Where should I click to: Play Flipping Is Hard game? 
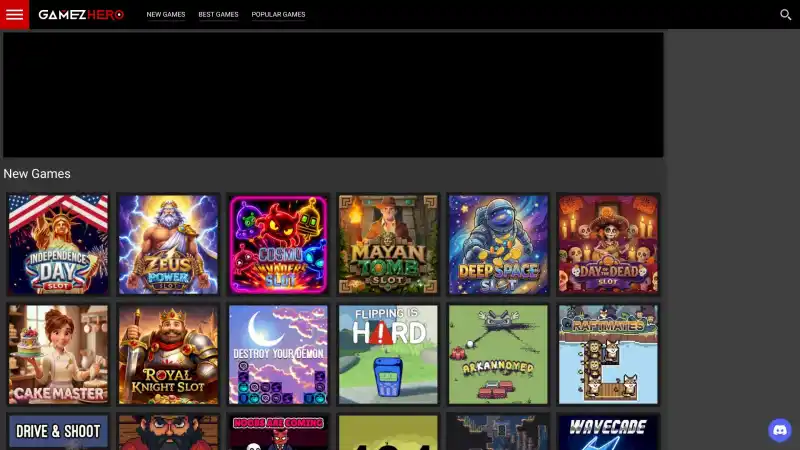pyautogui.click(x=388, y=355)
